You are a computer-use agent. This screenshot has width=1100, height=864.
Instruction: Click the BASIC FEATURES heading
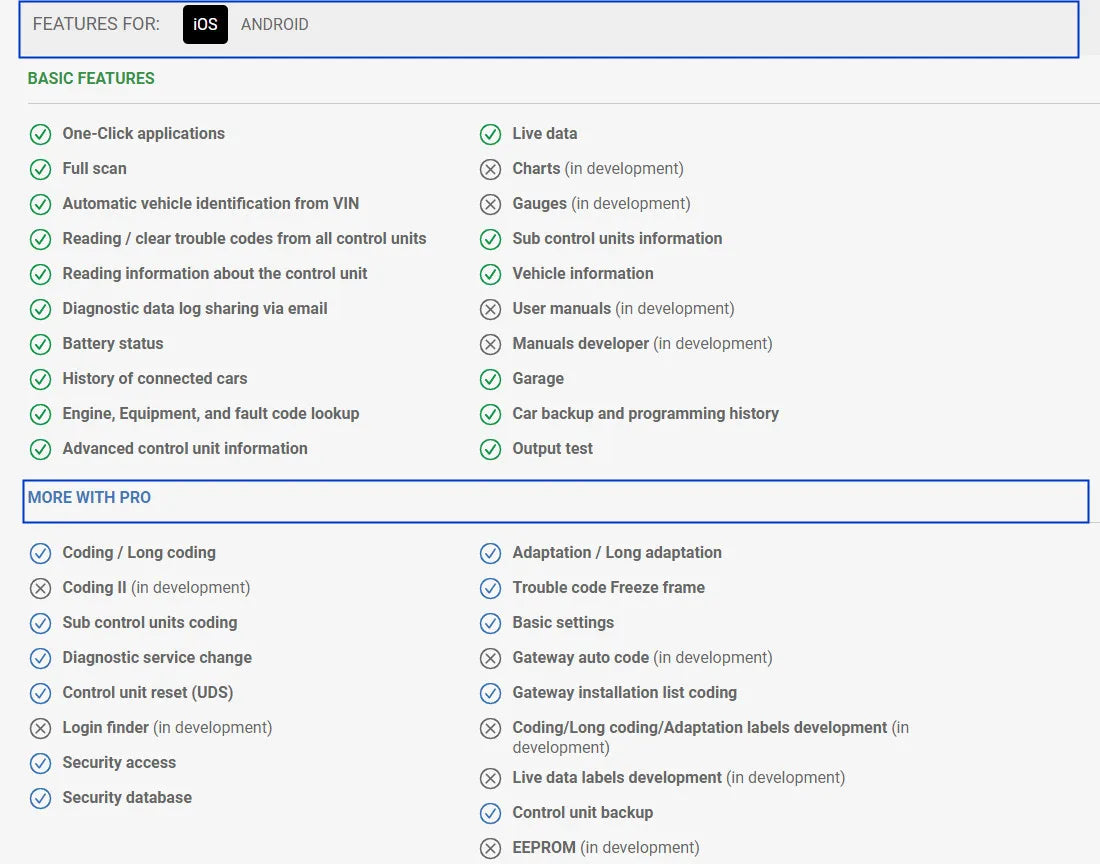point(91,78)
